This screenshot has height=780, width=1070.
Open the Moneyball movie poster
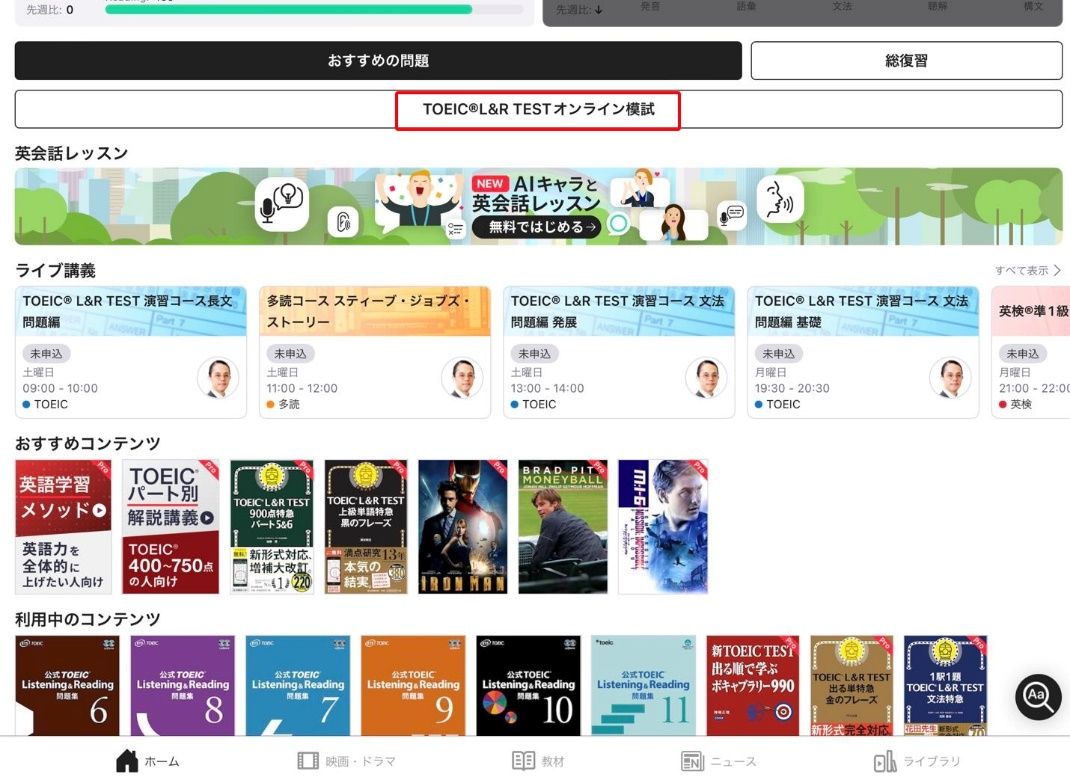tap(563, 527)
